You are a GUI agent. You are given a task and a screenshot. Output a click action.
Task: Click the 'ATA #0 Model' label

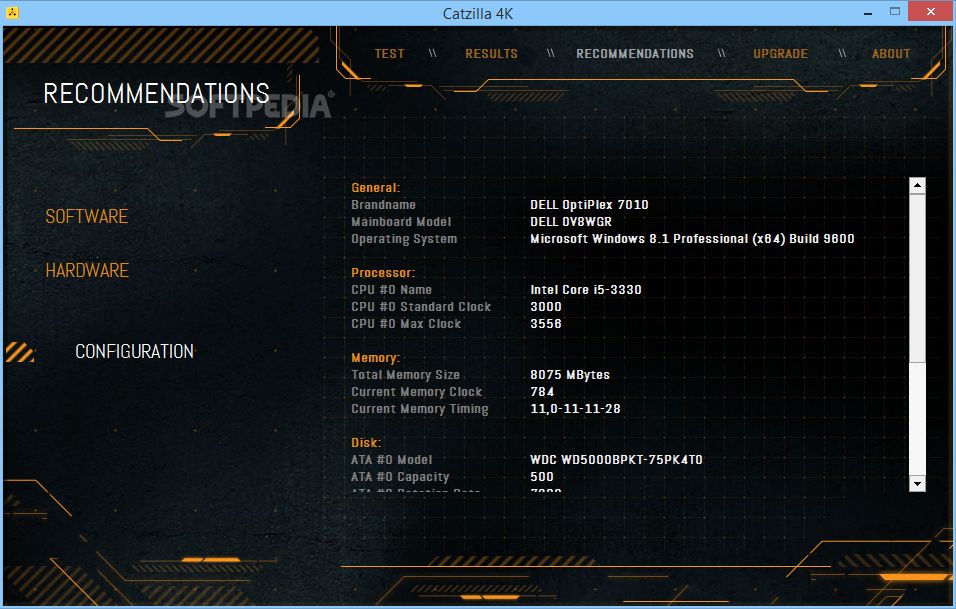click(391, 460)
